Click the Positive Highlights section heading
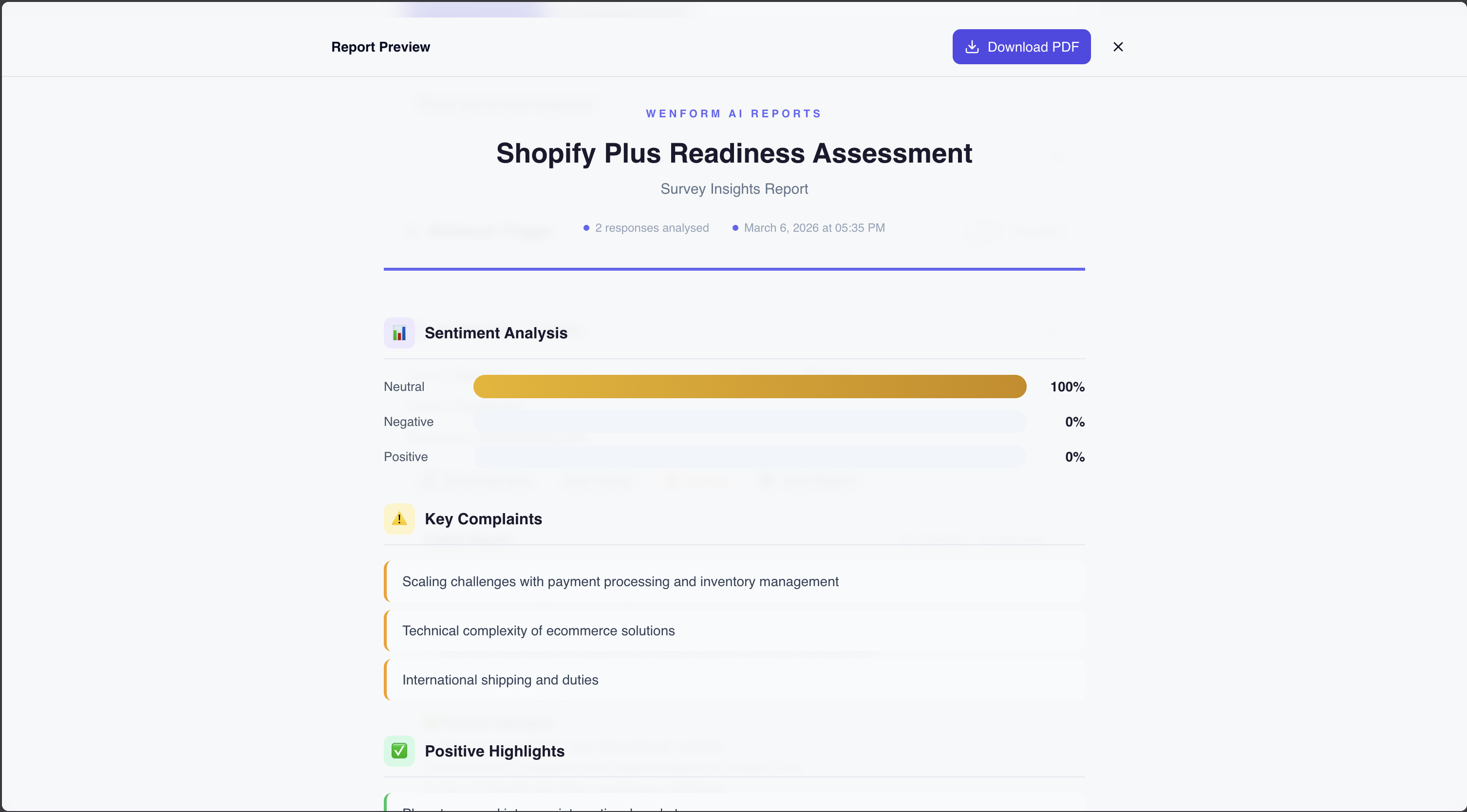The width and height of the screenshot is (1467, 812). click(494, 751)
